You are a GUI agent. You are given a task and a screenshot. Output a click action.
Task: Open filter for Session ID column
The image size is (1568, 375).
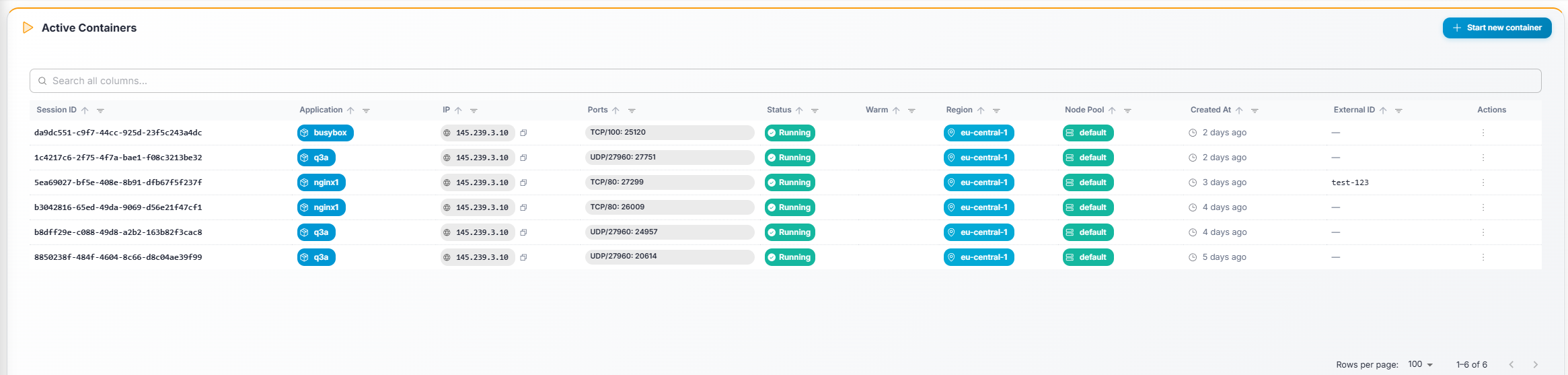100,110
